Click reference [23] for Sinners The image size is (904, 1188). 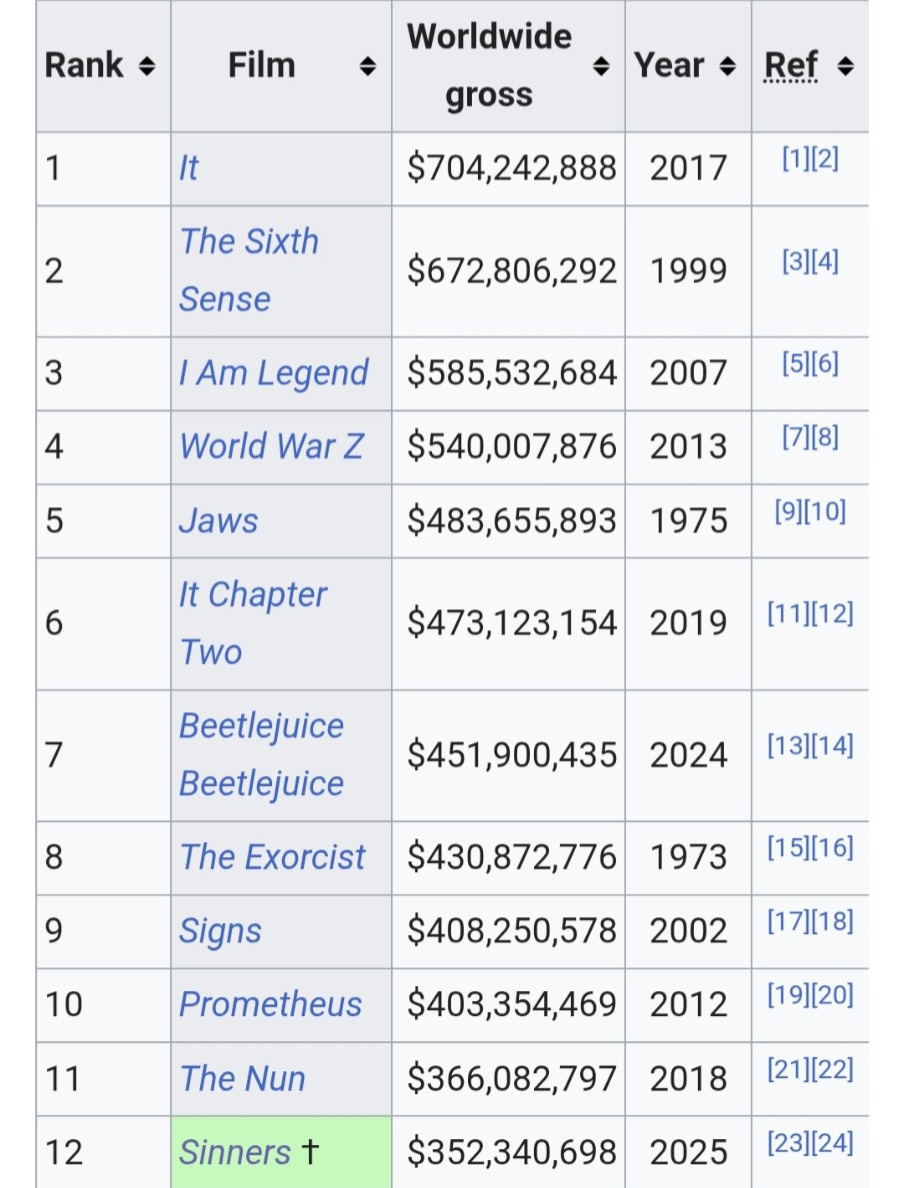point(789,1142)
